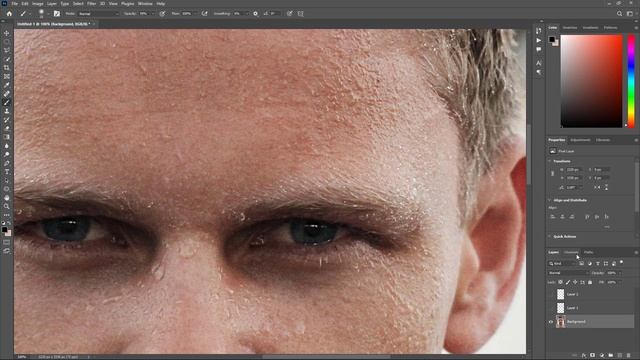Open the Filter menu

click(91, 4)
